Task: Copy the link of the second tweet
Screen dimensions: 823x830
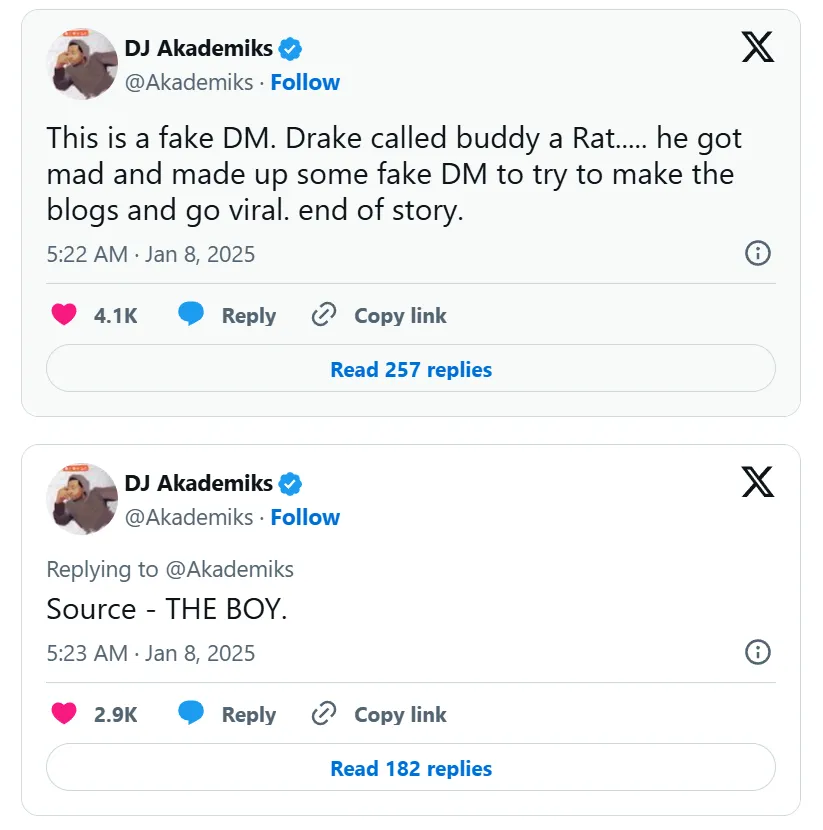Action: [323, 714]
